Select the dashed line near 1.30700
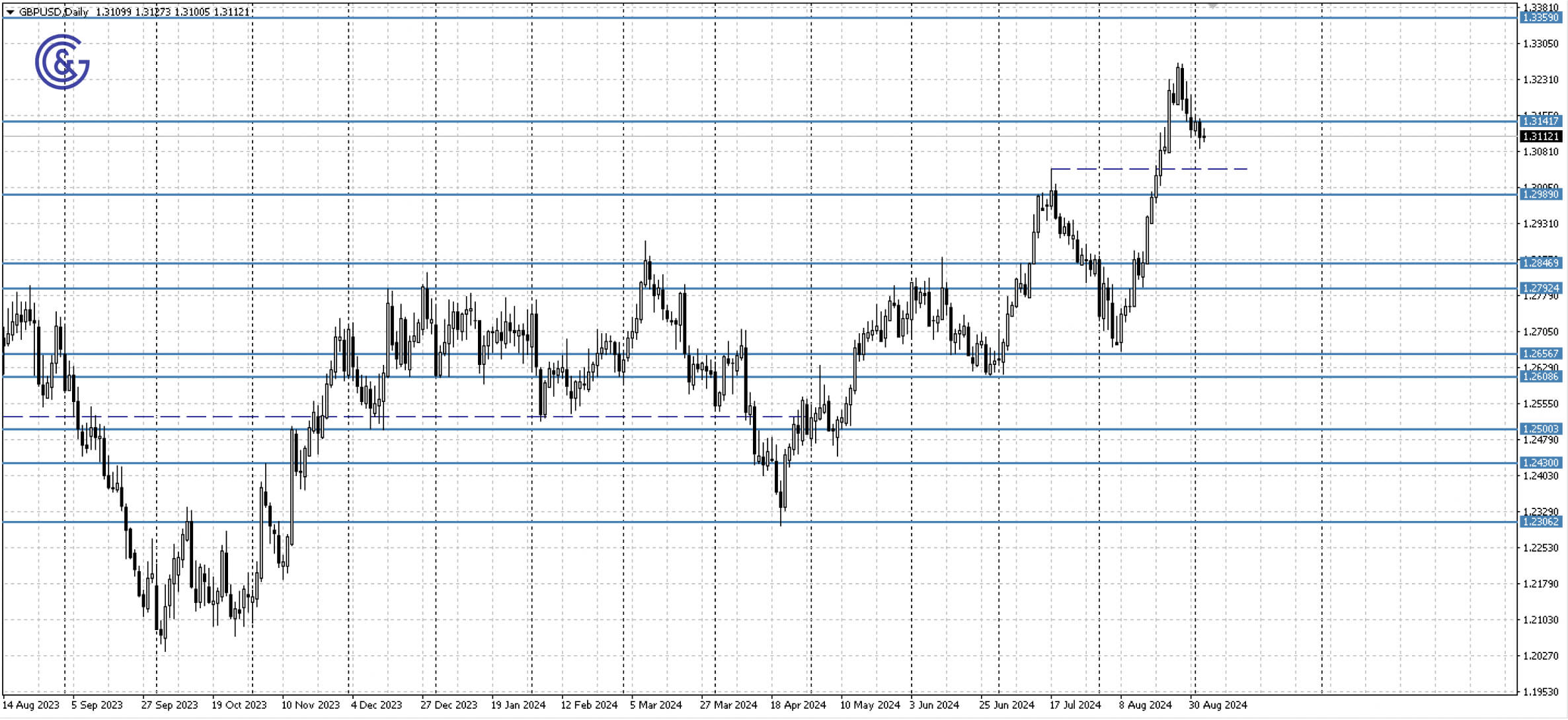 click(1124, 169)
